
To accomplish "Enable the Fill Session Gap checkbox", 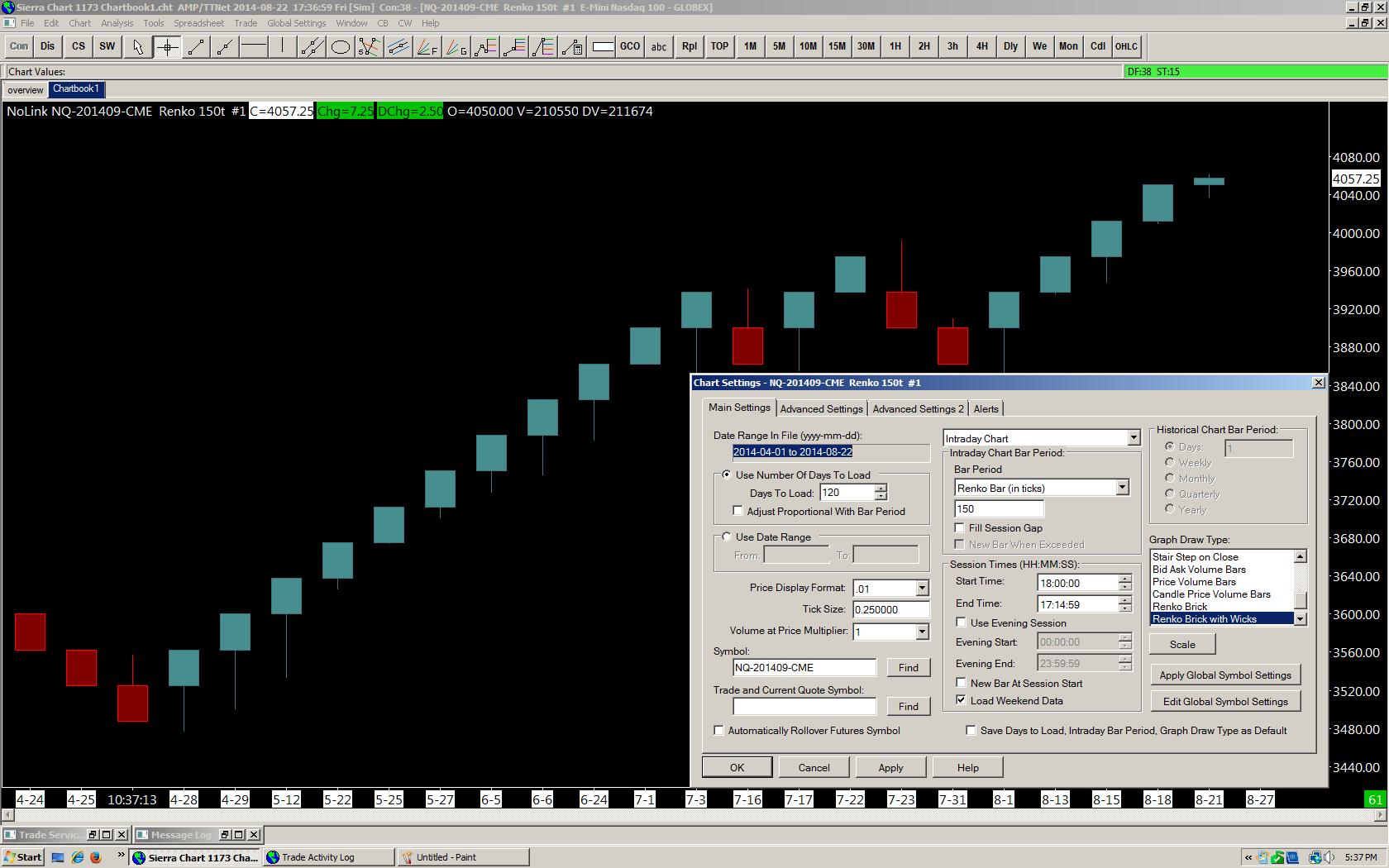I will pos(960,528).
